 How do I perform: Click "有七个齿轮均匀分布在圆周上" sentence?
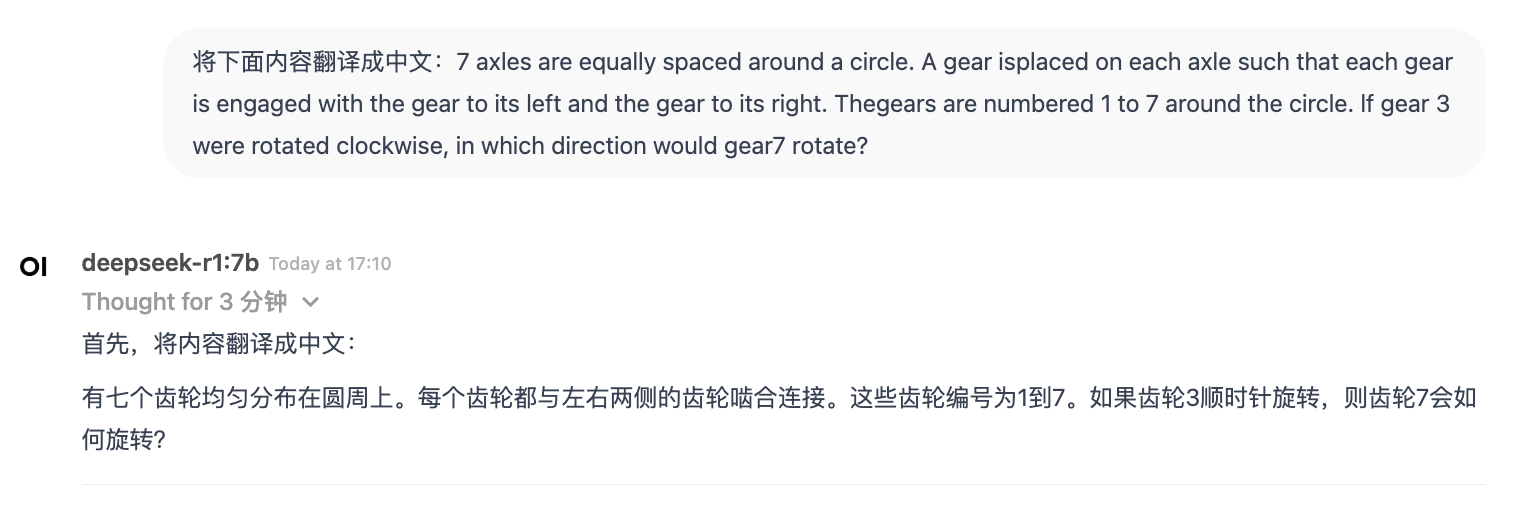point(236,399)
